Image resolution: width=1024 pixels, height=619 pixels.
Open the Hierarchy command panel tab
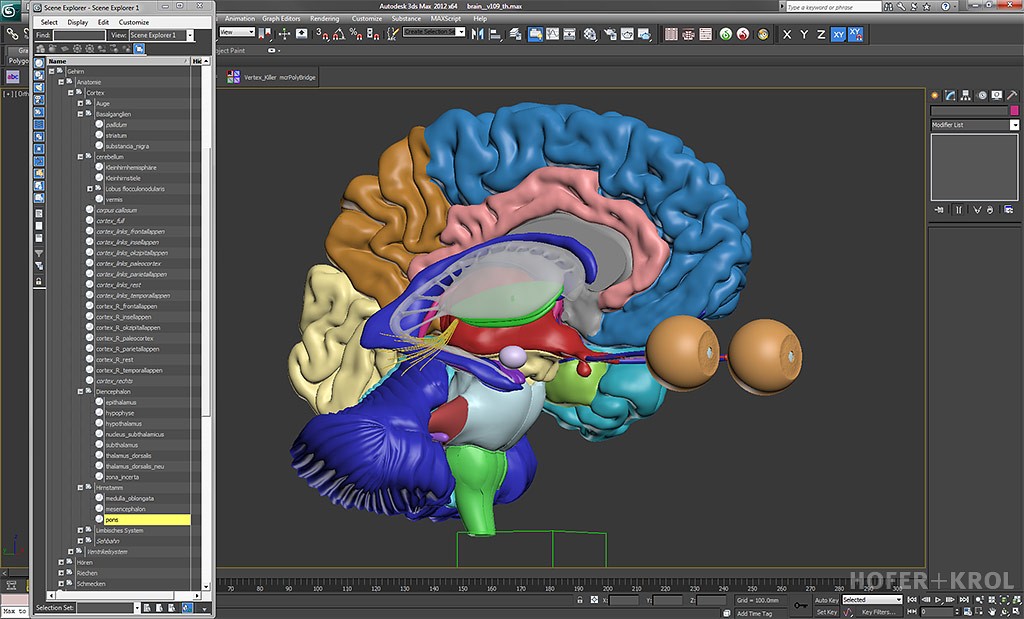(966, 95)
